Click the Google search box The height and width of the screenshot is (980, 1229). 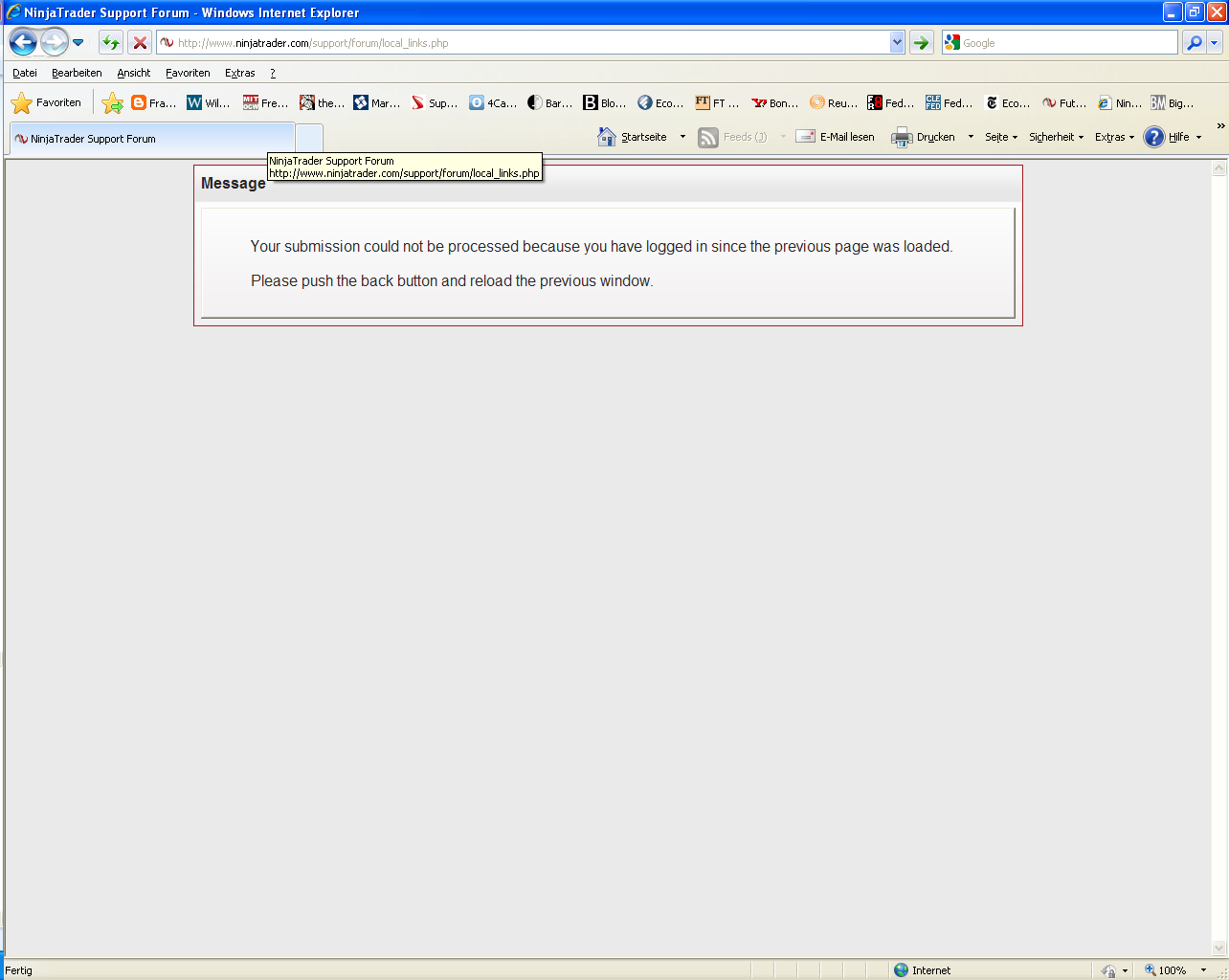[x=1061, y=43]
